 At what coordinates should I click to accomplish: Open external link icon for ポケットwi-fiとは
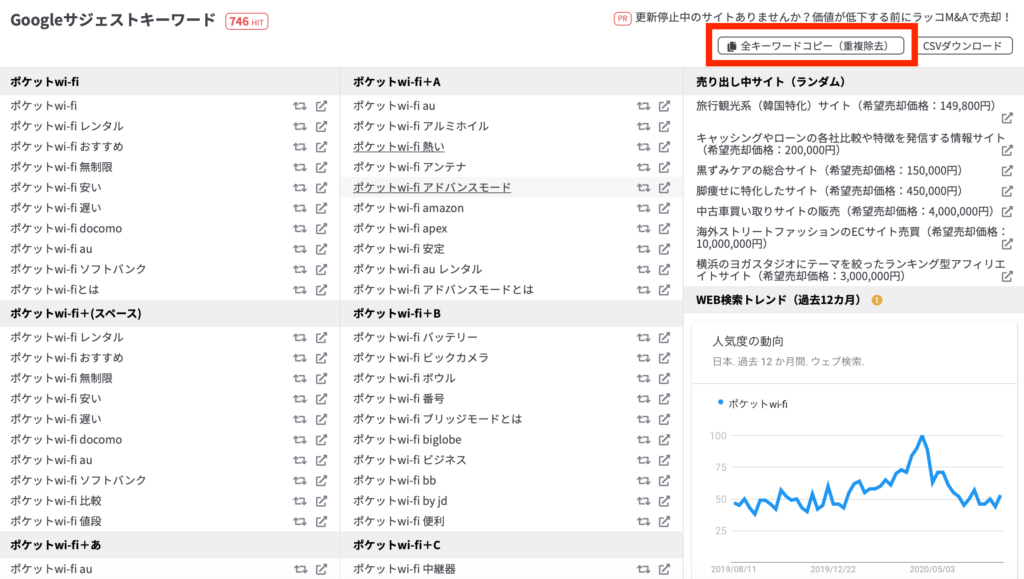coord(321,290)
